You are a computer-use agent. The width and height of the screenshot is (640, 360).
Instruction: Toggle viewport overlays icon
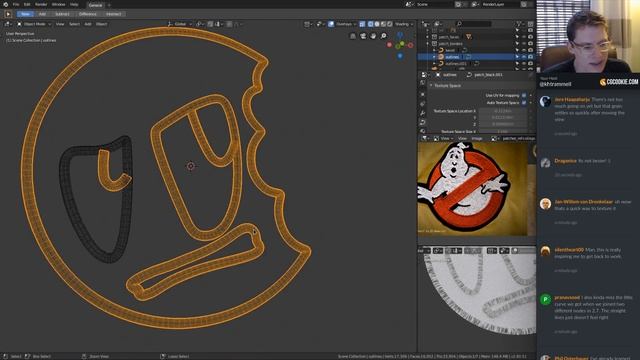point(331,24)
